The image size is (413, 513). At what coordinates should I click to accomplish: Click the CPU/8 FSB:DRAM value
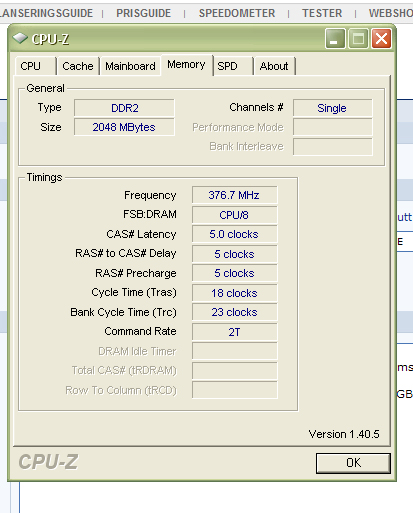pyautogui.click(x=234, y=215)
